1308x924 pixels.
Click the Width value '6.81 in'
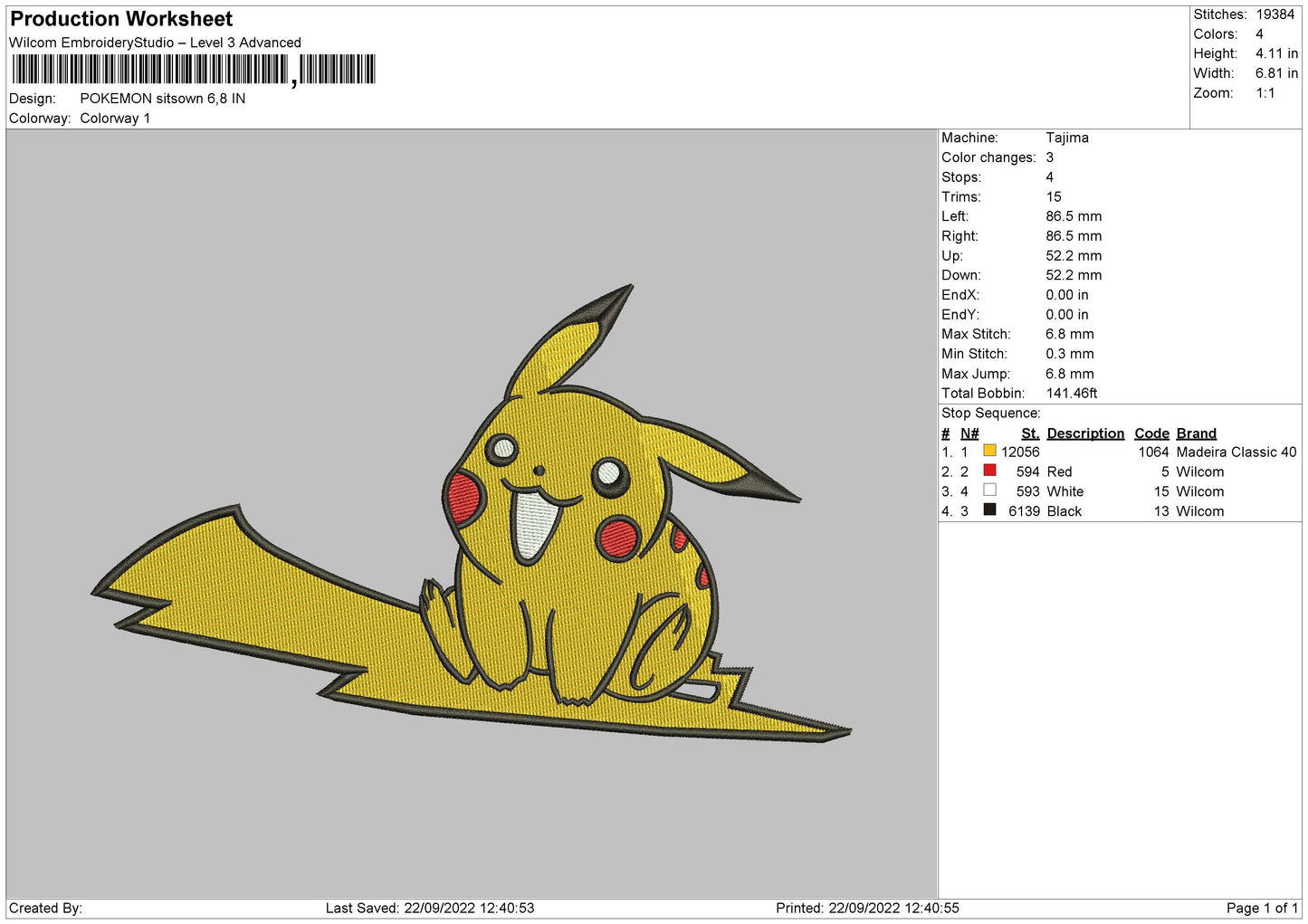[1276, 73]
